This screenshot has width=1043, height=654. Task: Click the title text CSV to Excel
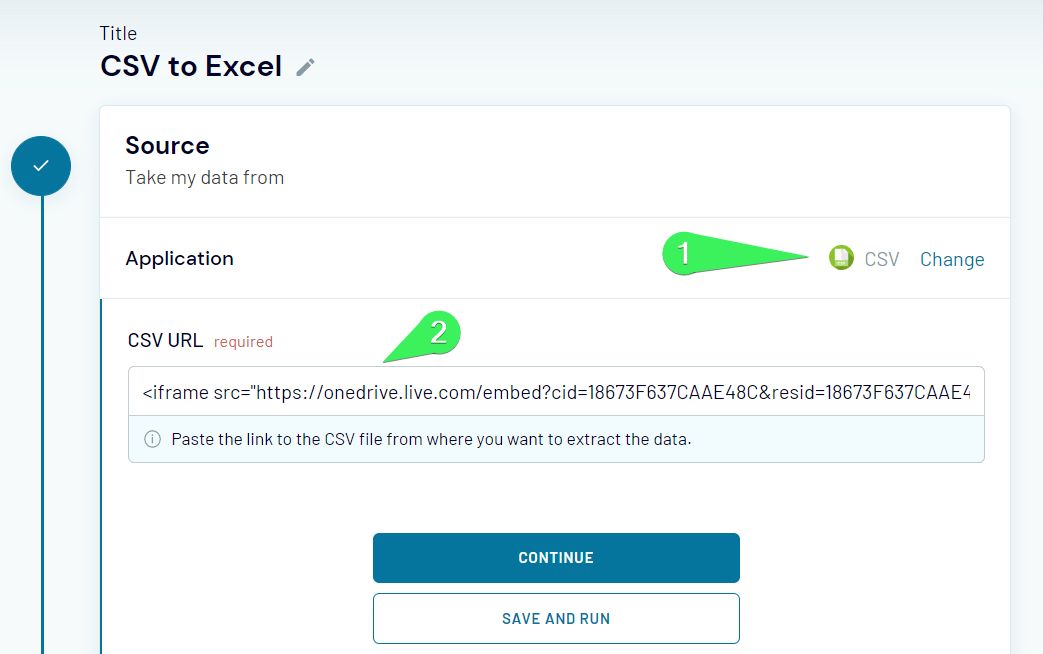[189, 66]
